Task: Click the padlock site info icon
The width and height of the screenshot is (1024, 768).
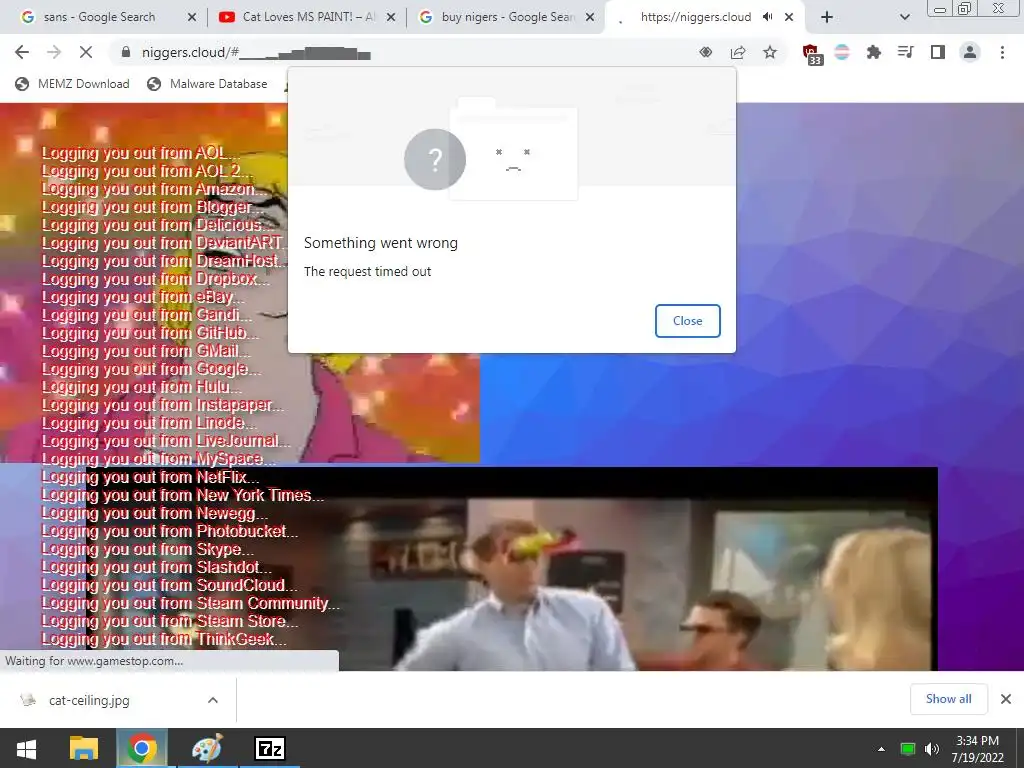Action: click(126, 52)
